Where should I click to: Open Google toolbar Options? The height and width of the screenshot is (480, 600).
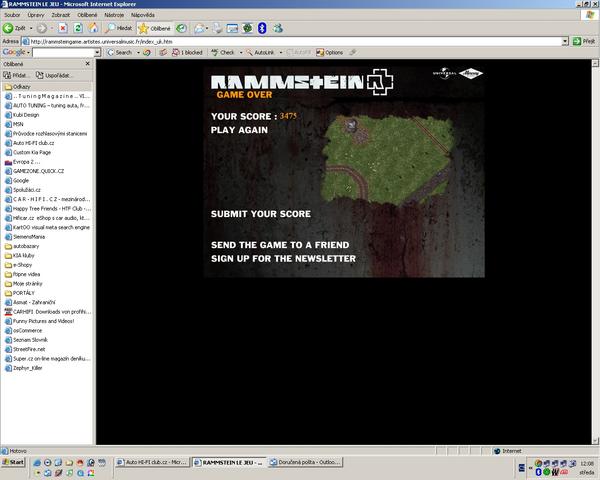(329, 52)
